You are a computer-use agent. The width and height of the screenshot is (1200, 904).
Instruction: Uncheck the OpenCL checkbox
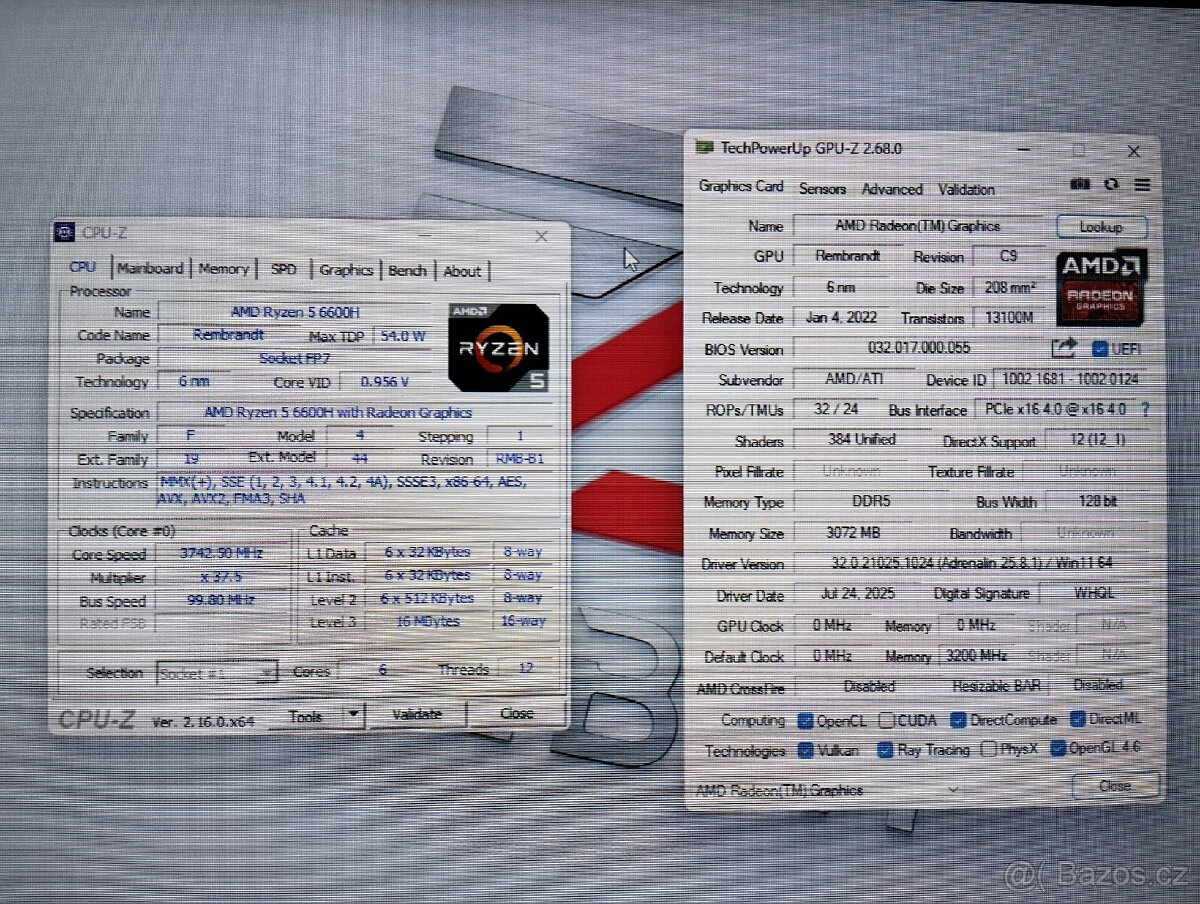point(805,719)
